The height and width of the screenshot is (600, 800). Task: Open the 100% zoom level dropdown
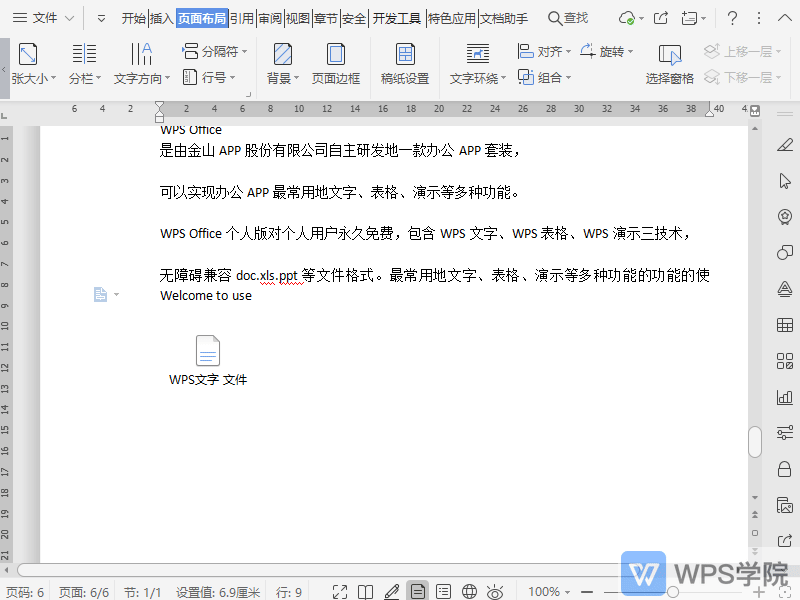point(549,592)
